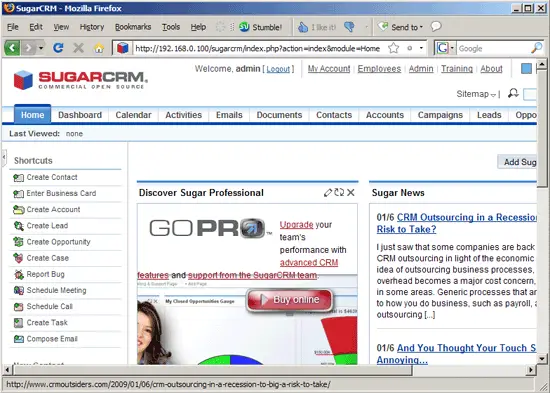The image size is (550, 393).
Task: Click the Firefox back arrow button
Action: point(12,48)
